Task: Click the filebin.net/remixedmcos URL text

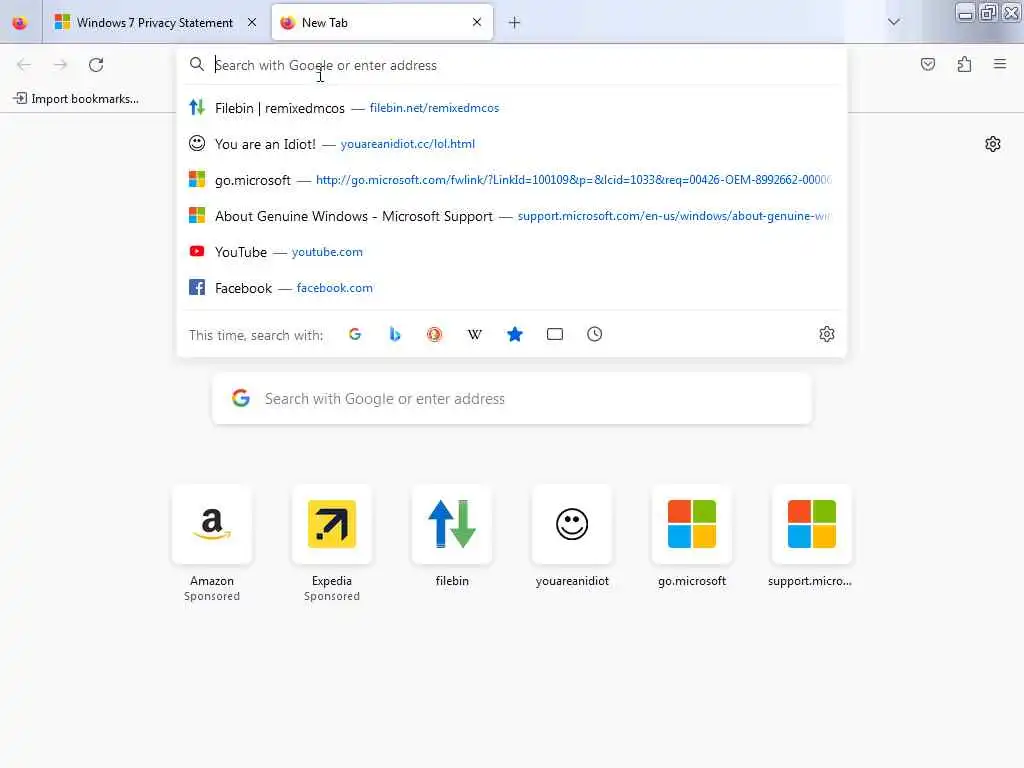Action: 434,108
